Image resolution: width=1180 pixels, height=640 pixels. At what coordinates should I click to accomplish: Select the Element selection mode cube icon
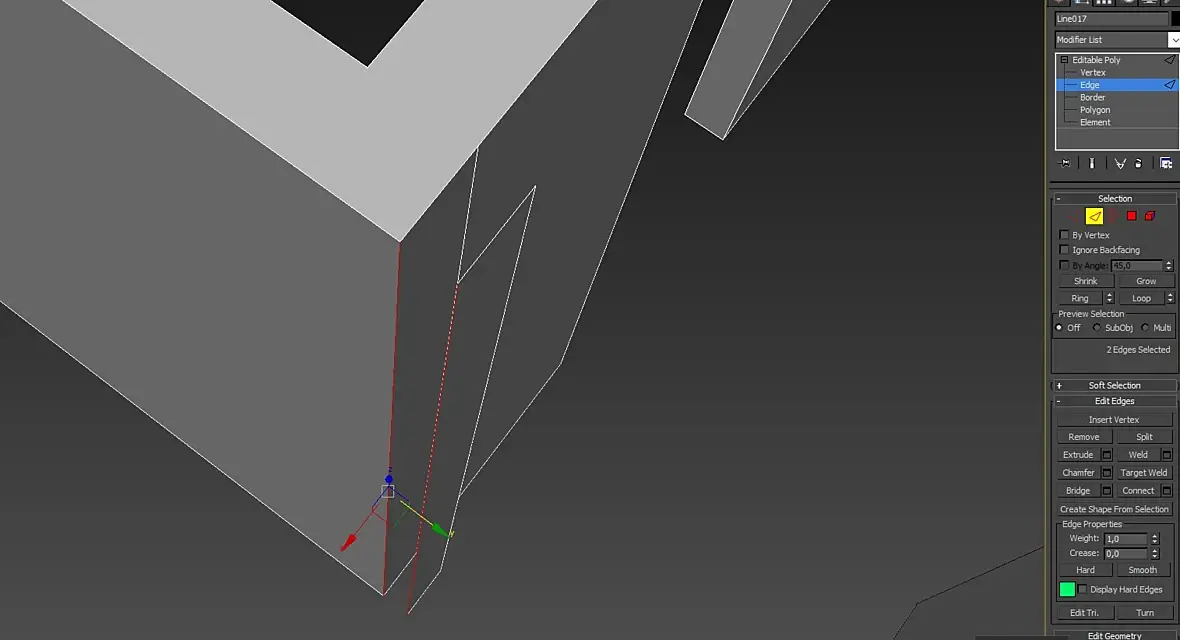(x=1150, y=217)
